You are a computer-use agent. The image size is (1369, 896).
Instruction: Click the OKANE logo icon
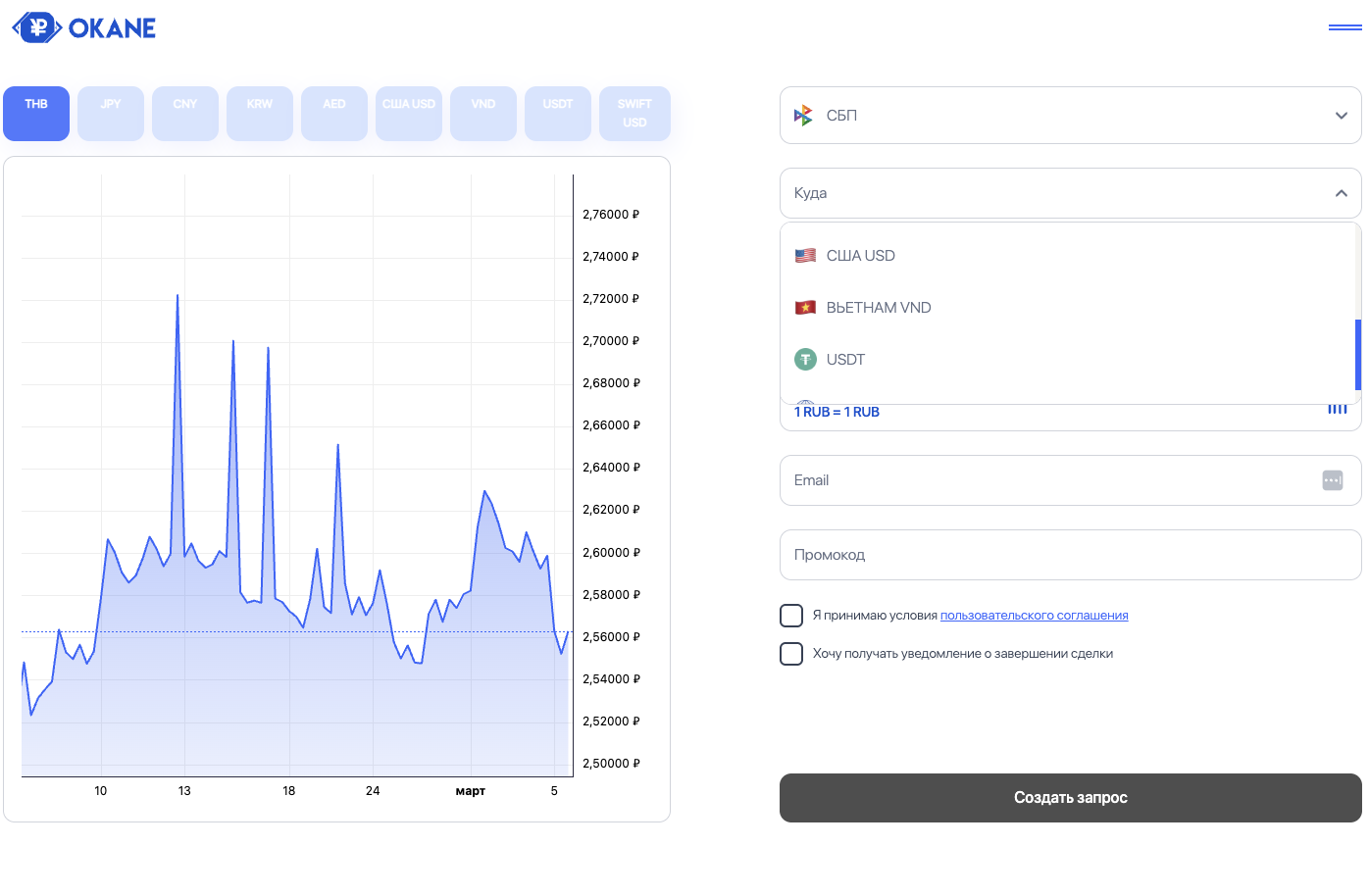[36, 28]
